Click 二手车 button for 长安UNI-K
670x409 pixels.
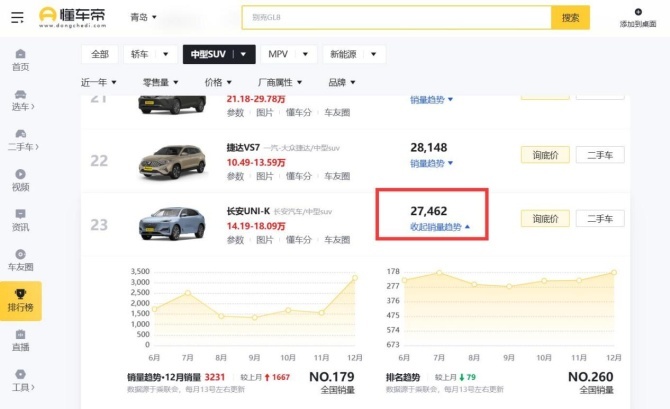pos(600,218)
